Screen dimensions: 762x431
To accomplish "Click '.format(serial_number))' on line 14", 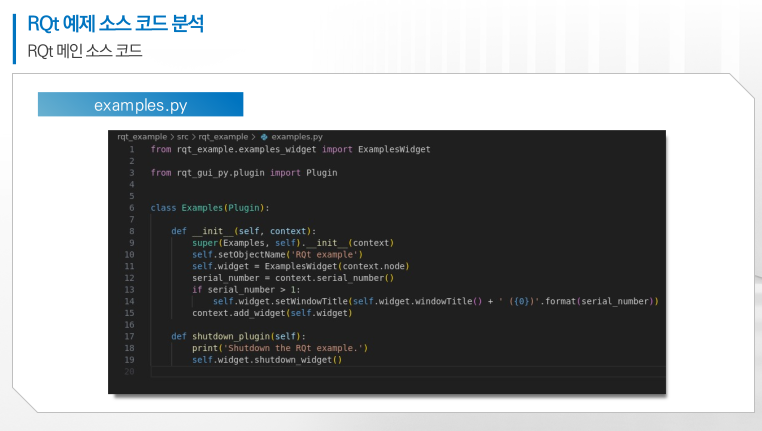I will point(599,301).
